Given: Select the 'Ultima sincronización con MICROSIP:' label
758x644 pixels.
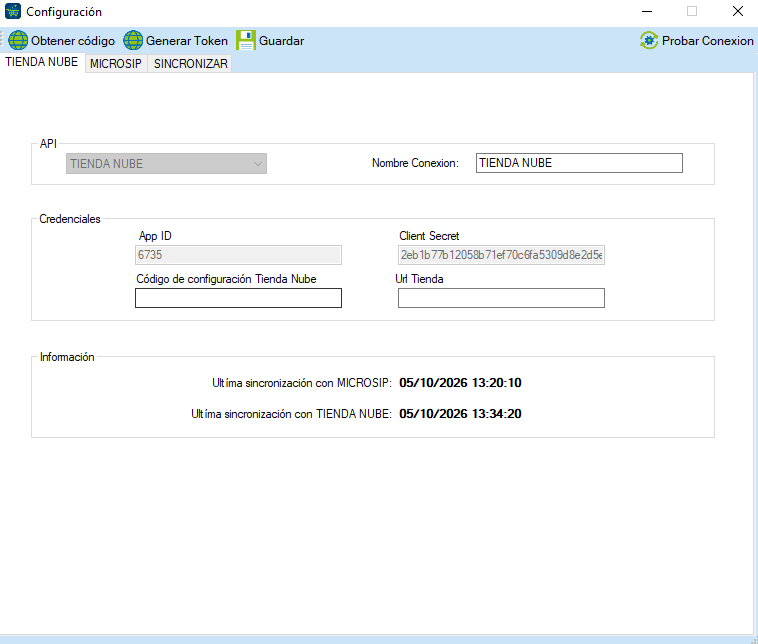Looking at the screenshot, I should [302, 383].
